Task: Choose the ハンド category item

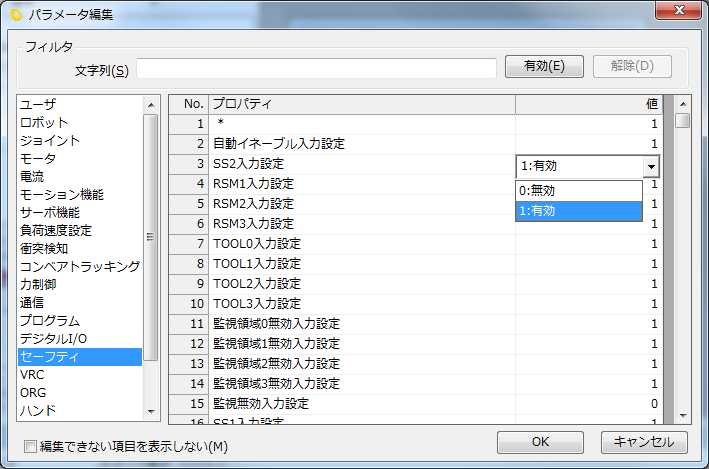Action: coord(38,410)
